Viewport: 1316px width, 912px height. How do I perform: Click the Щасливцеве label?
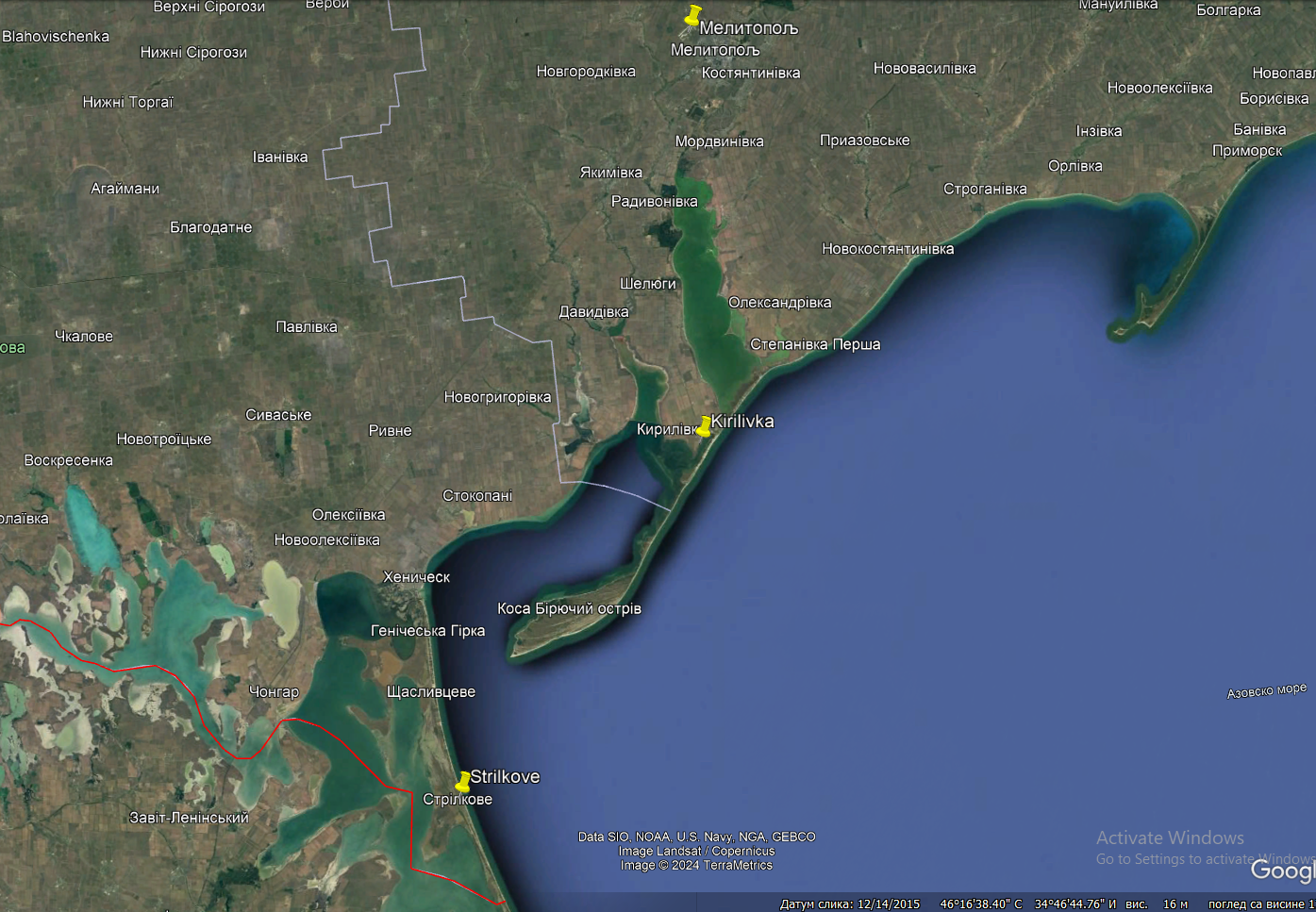click(x=431, y=691)
